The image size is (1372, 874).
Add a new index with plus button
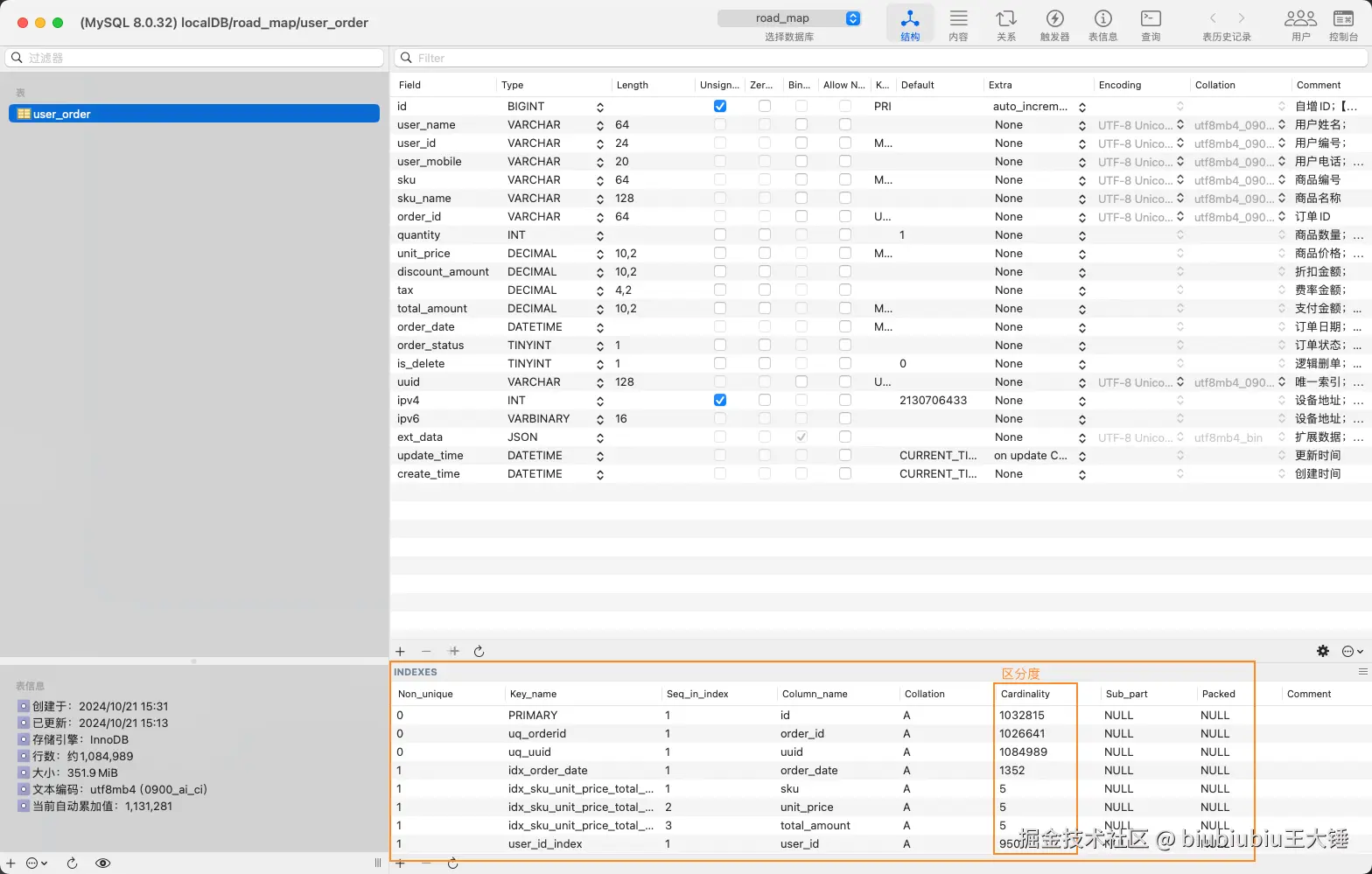coord(400,864)
